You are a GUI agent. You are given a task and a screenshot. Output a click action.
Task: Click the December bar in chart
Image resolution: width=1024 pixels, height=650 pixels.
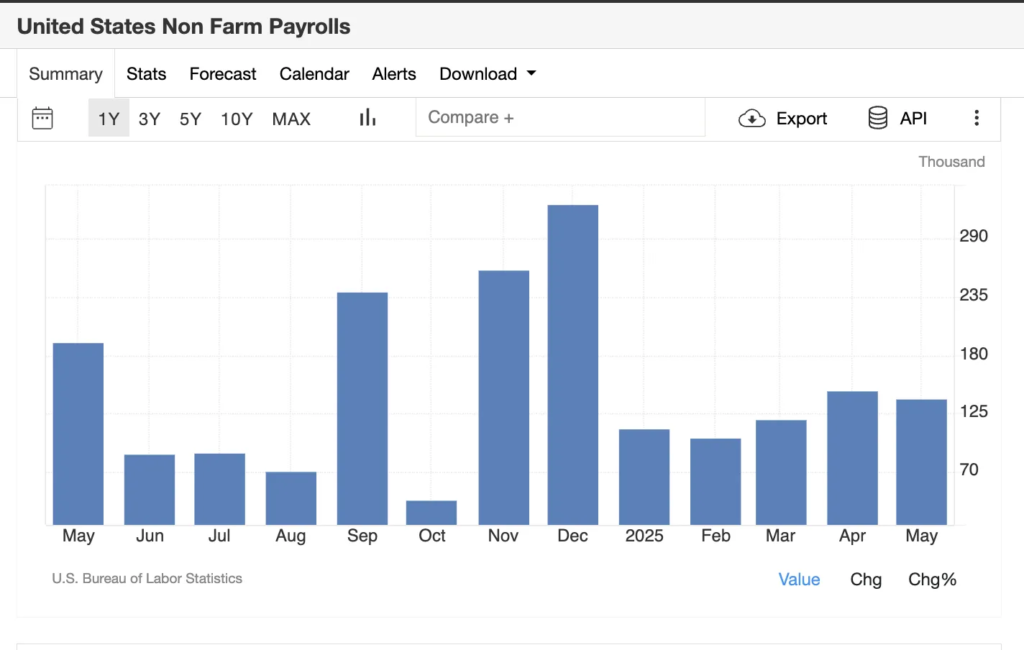click(x=573, y=365)
